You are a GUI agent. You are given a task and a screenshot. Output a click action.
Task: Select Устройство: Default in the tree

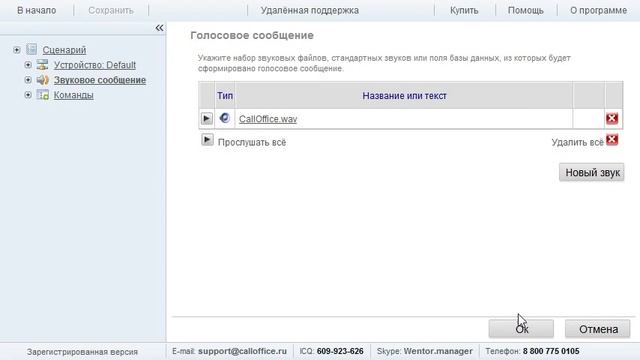pos(95,65)
